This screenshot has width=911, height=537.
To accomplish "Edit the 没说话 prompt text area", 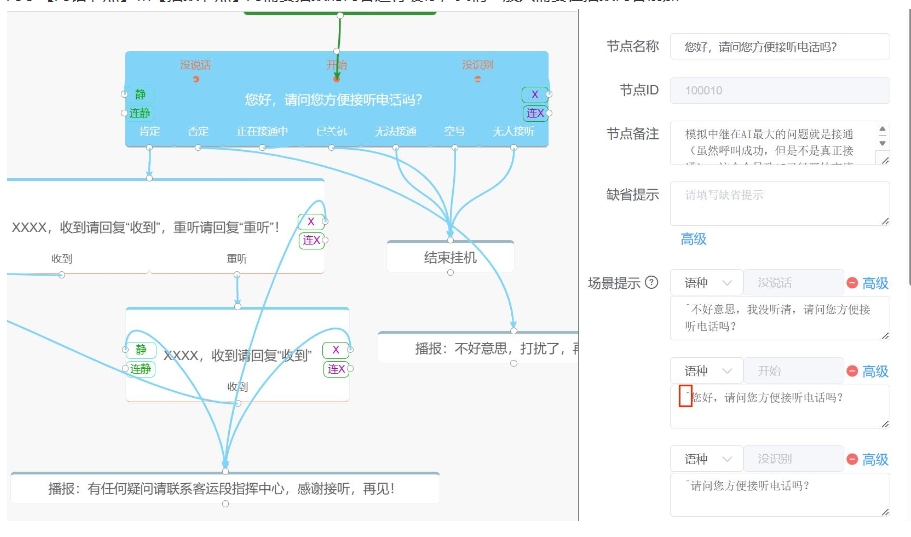I will (780, 318).
